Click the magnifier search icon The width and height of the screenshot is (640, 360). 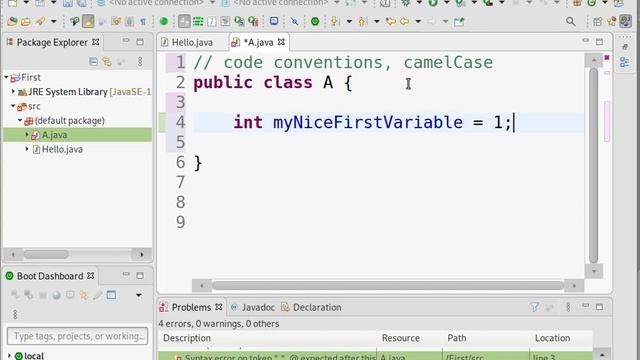(571, 21)
